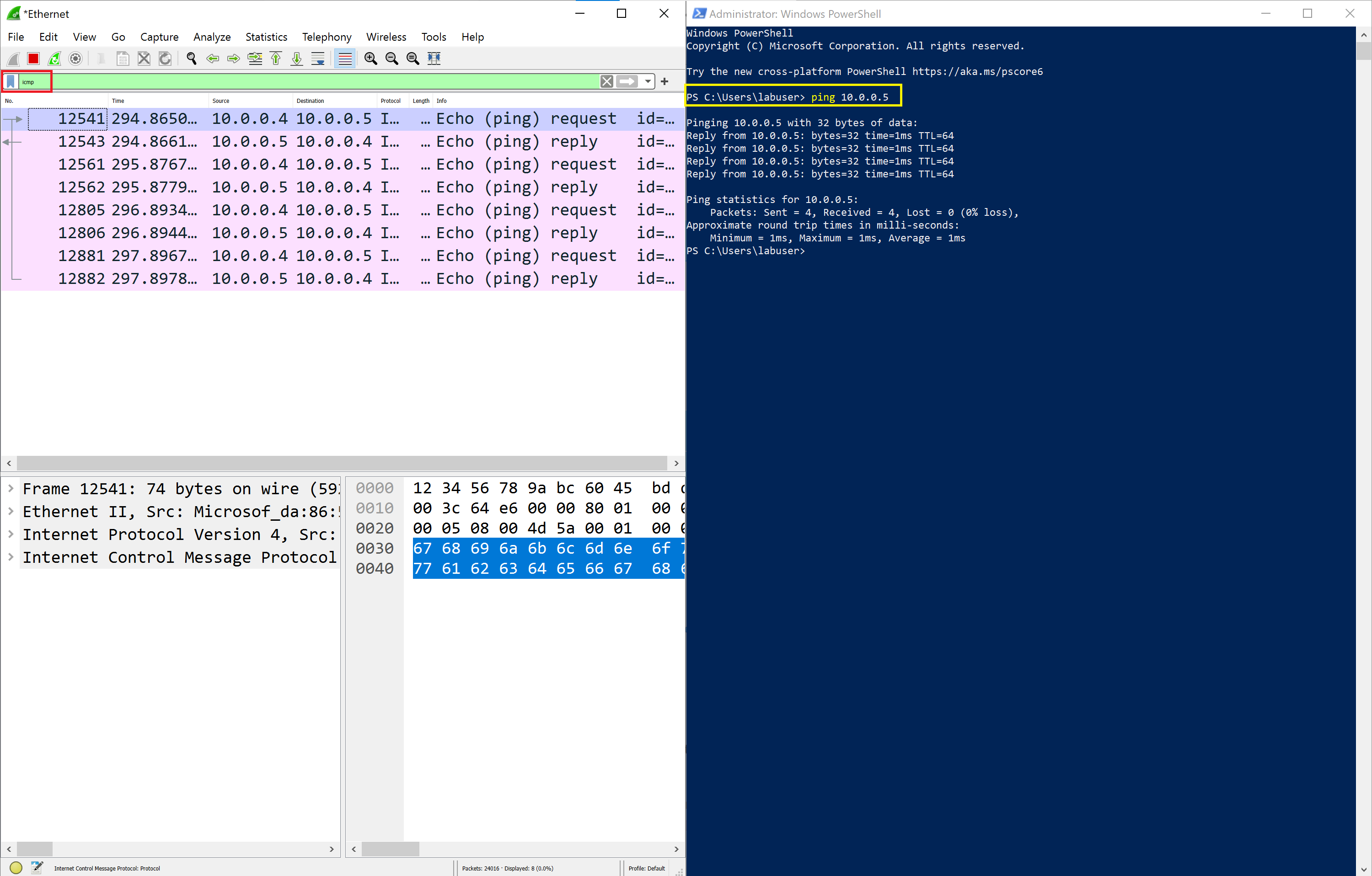Open the Analyze menu

click(x=211, y=37)
